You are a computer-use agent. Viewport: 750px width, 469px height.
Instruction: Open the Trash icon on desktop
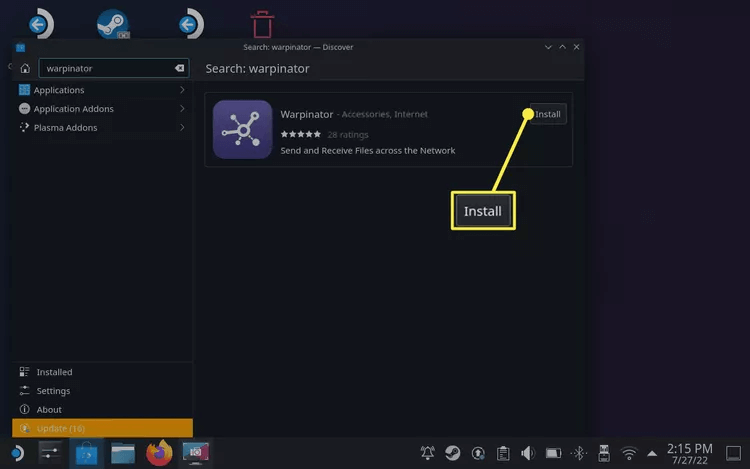262,24
